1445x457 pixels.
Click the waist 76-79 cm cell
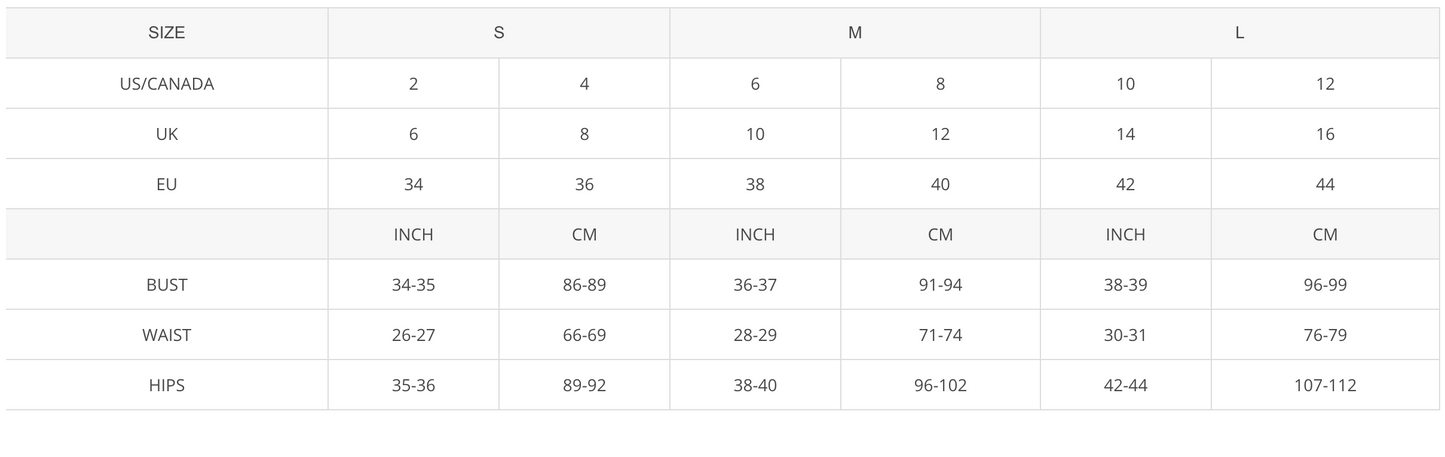click(x=1325, y=335)
